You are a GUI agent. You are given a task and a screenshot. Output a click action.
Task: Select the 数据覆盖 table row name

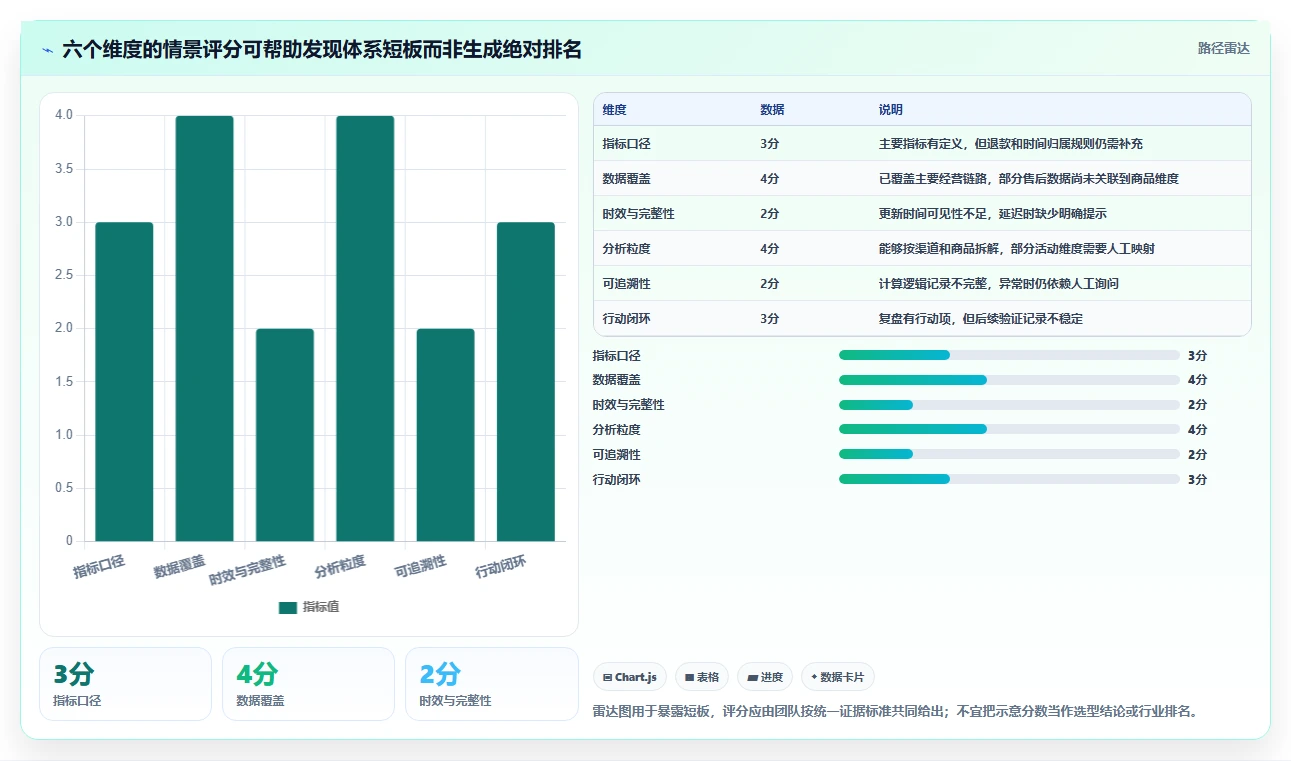[x=627, y=179]
